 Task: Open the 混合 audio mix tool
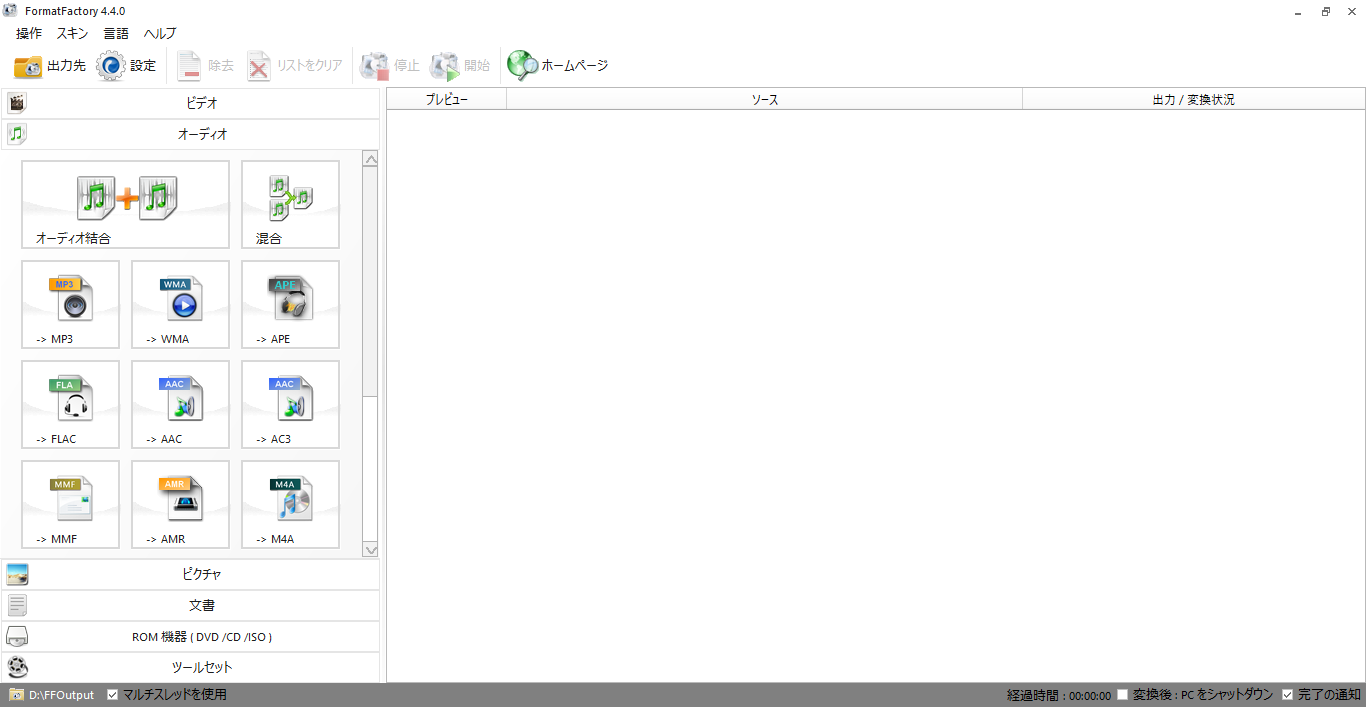pos(290,204)
